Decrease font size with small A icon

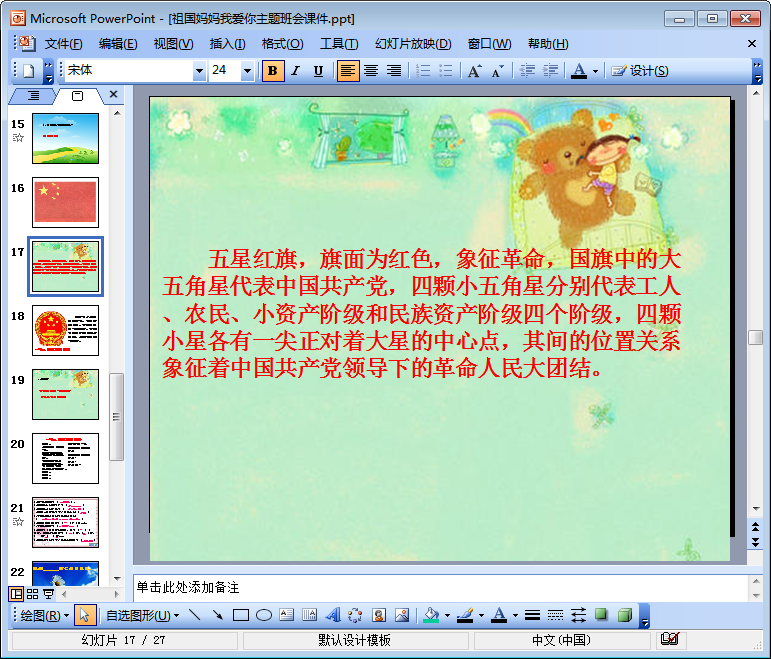pyautogui.click(x=498, y=71)
